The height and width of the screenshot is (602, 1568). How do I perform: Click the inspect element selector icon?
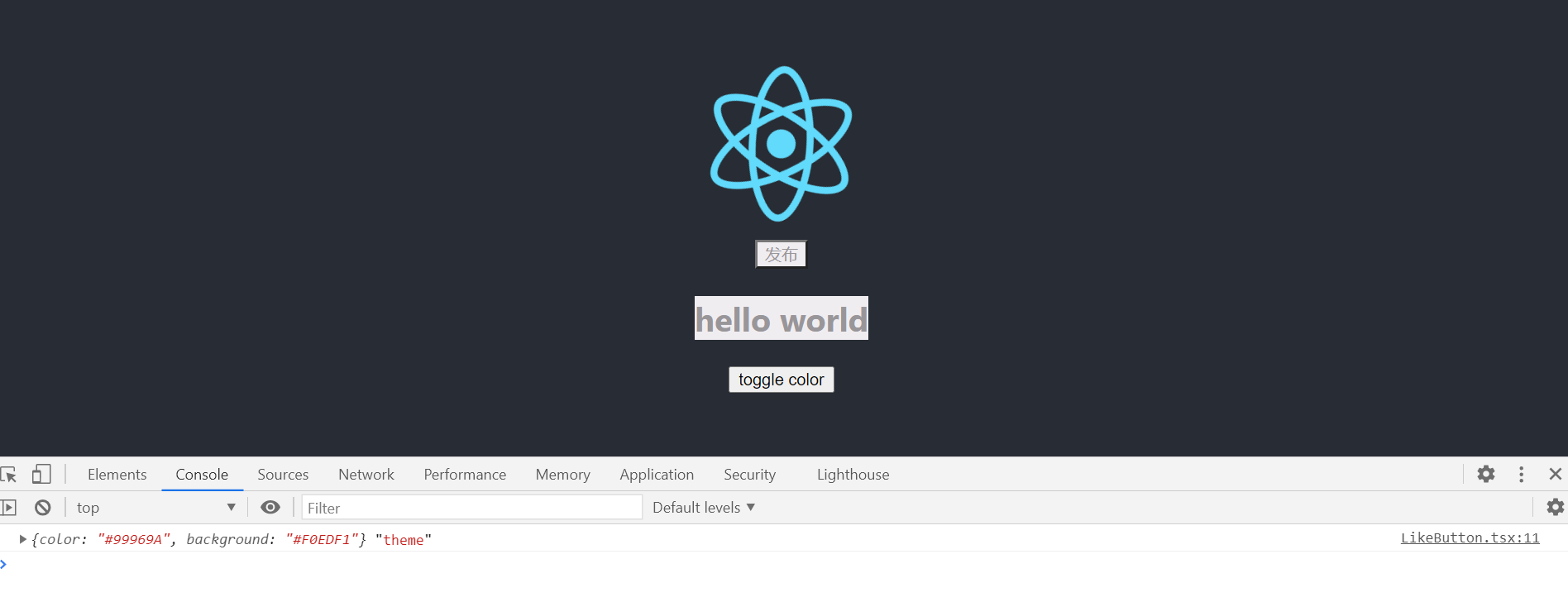pyautogui.click(x=9, y=475)
